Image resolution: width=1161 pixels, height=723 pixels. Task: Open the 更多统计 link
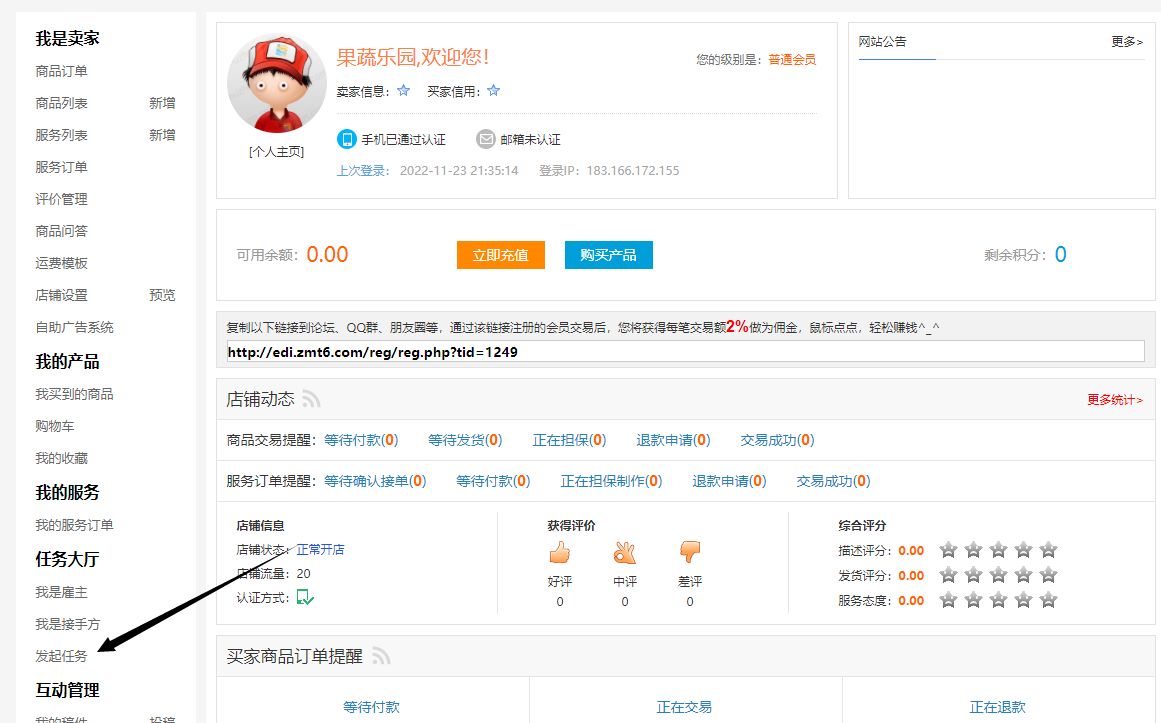tap(1115, 400)
